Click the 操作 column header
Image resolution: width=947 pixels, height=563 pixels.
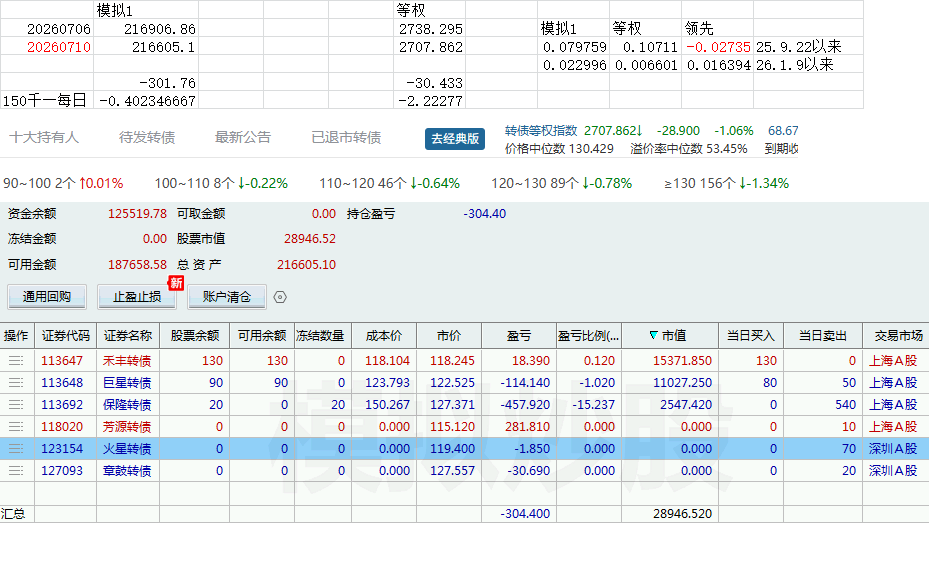click(16, 336)
